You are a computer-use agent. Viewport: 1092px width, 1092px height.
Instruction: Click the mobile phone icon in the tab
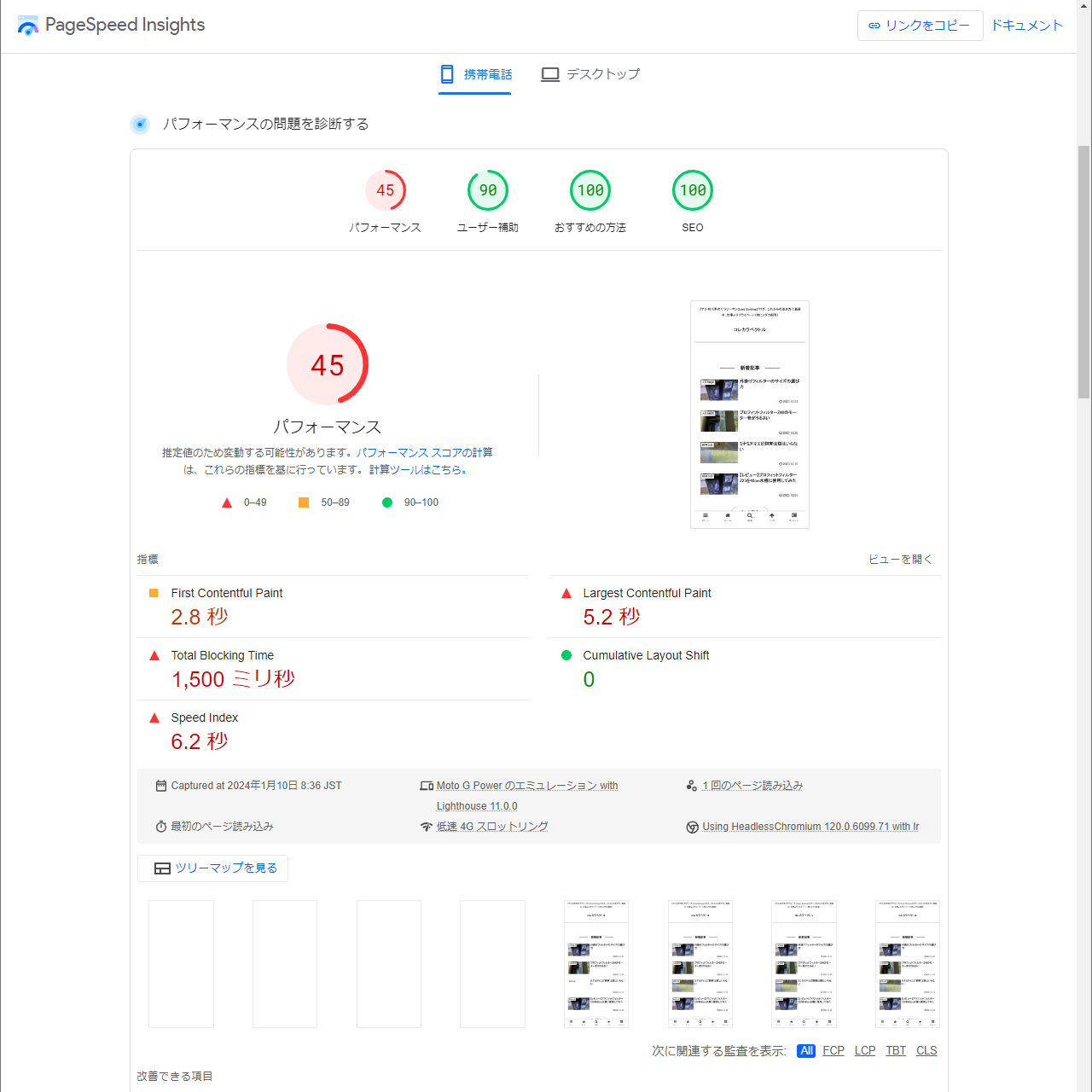(447, 74)
